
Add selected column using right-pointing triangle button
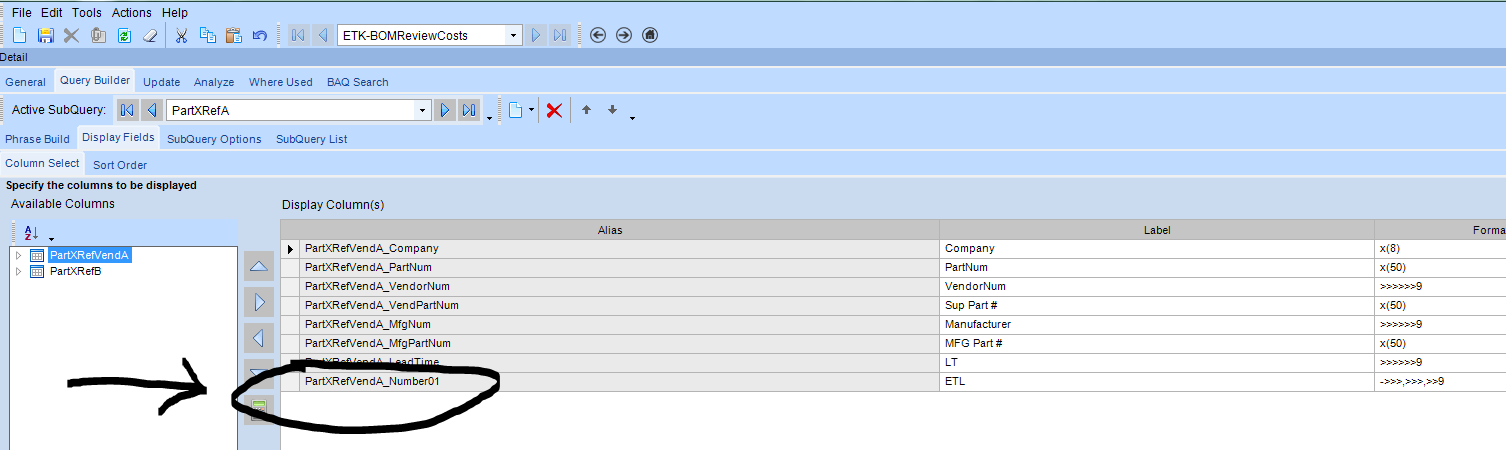pyautogui.click(x=259, y=301)
